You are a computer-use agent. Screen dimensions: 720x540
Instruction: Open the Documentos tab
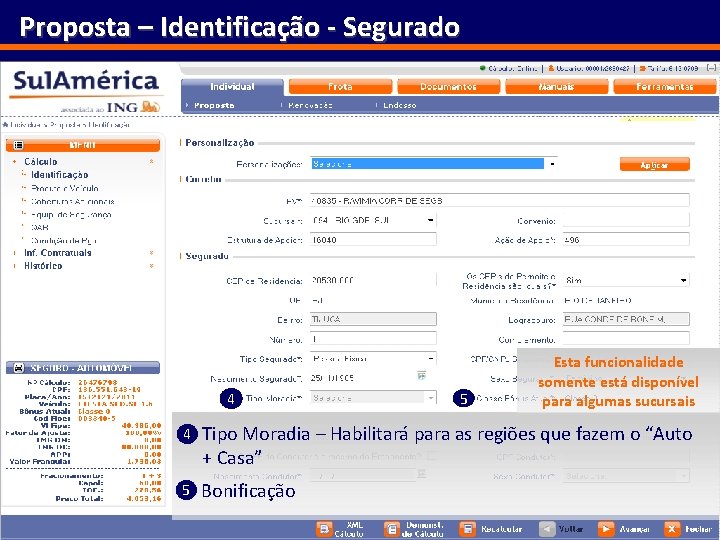pyautogui.click(x=448, y=86)
